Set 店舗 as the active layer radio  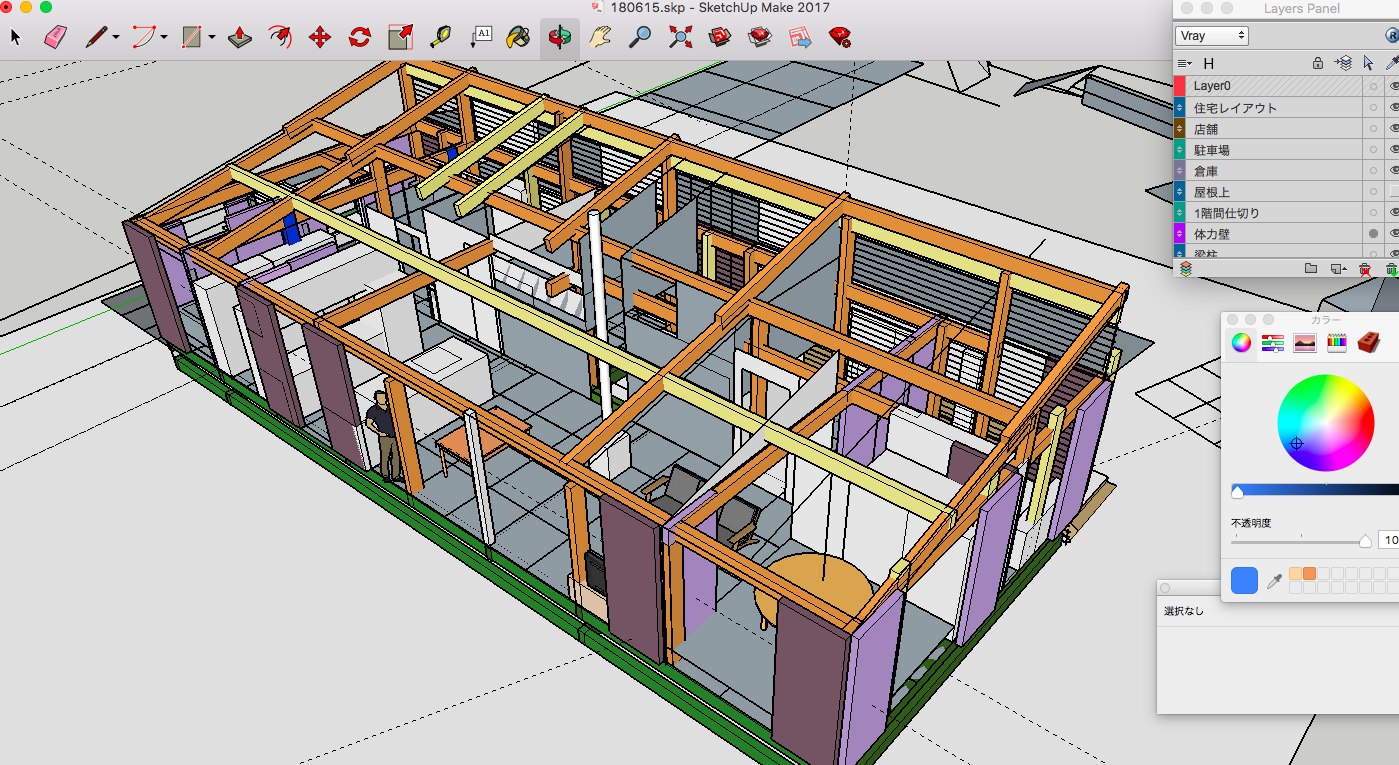[1373, 129]
